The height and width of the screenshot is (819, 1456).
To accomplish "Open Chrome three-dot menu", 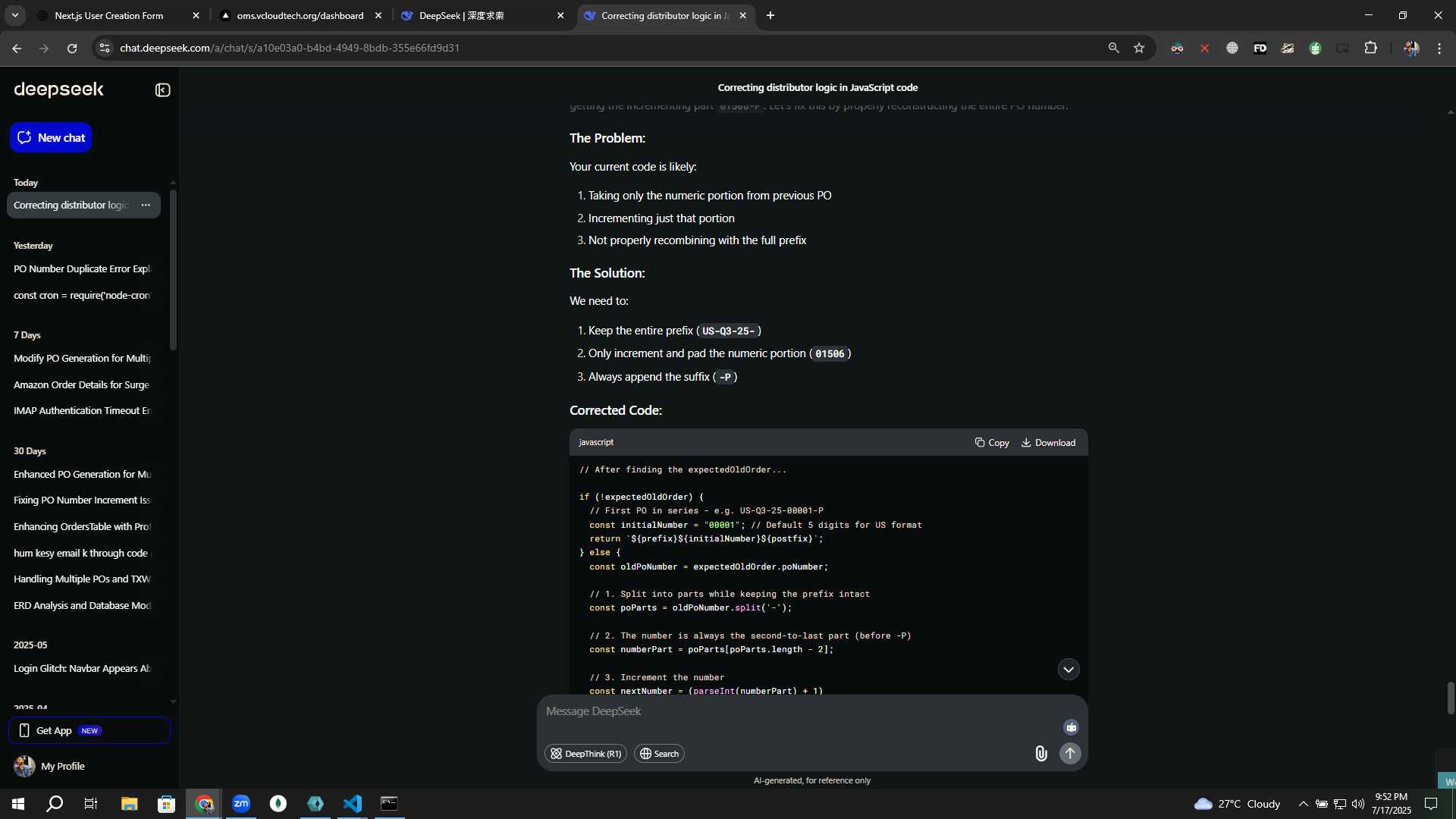I will click(1439, 48).
